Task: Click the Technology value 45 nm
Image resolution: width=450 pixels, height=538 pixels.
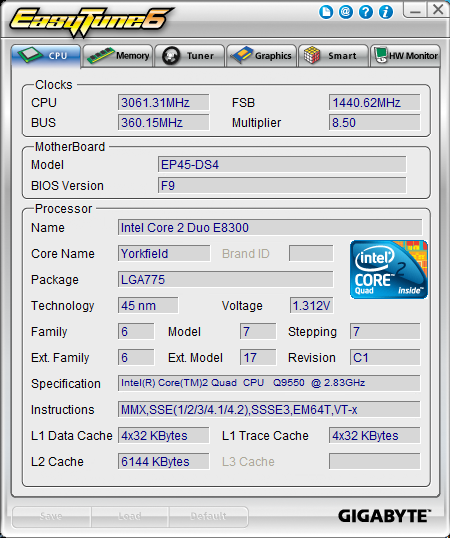Action: click(x=148, y=305)
